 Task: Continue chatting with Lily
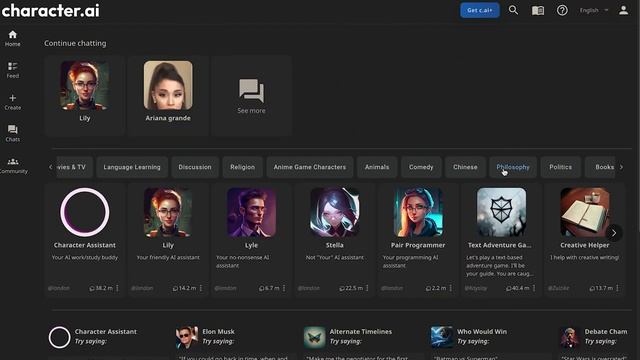(x=85, y=96)
